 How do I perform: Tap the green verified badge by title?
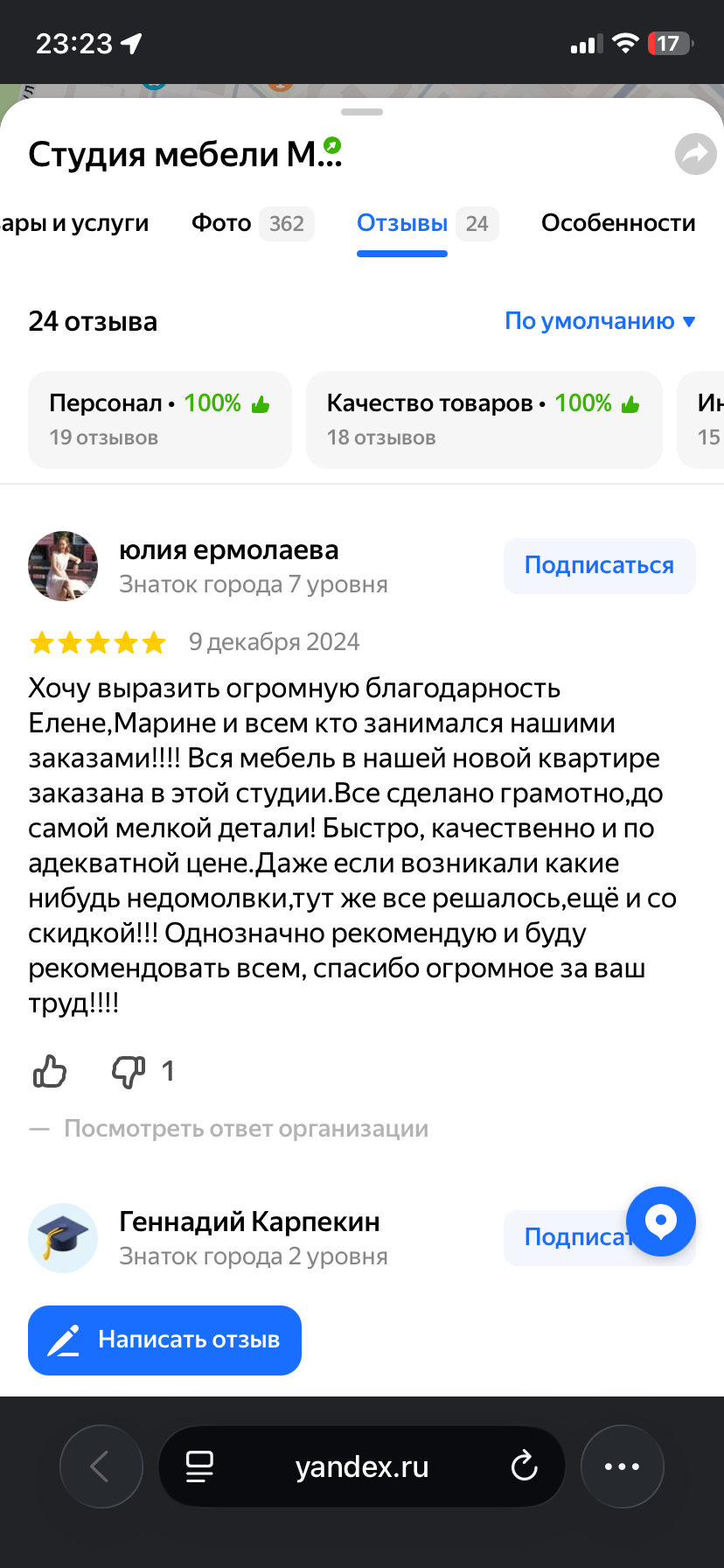coord(332,145)
